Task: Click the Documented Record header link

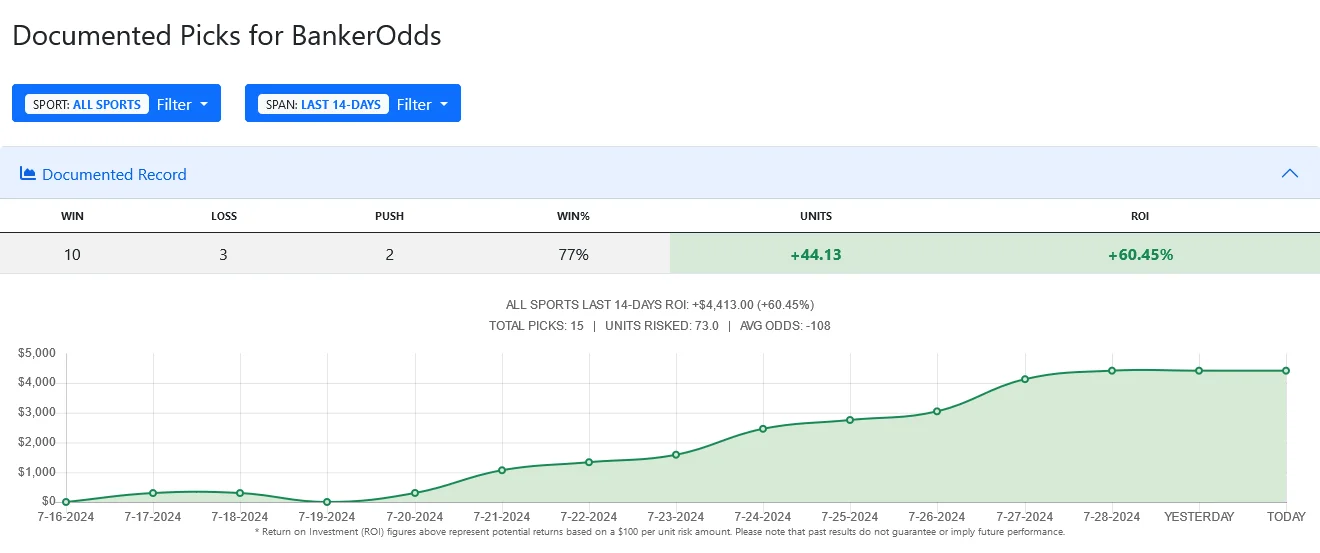Action: [114, 174]
